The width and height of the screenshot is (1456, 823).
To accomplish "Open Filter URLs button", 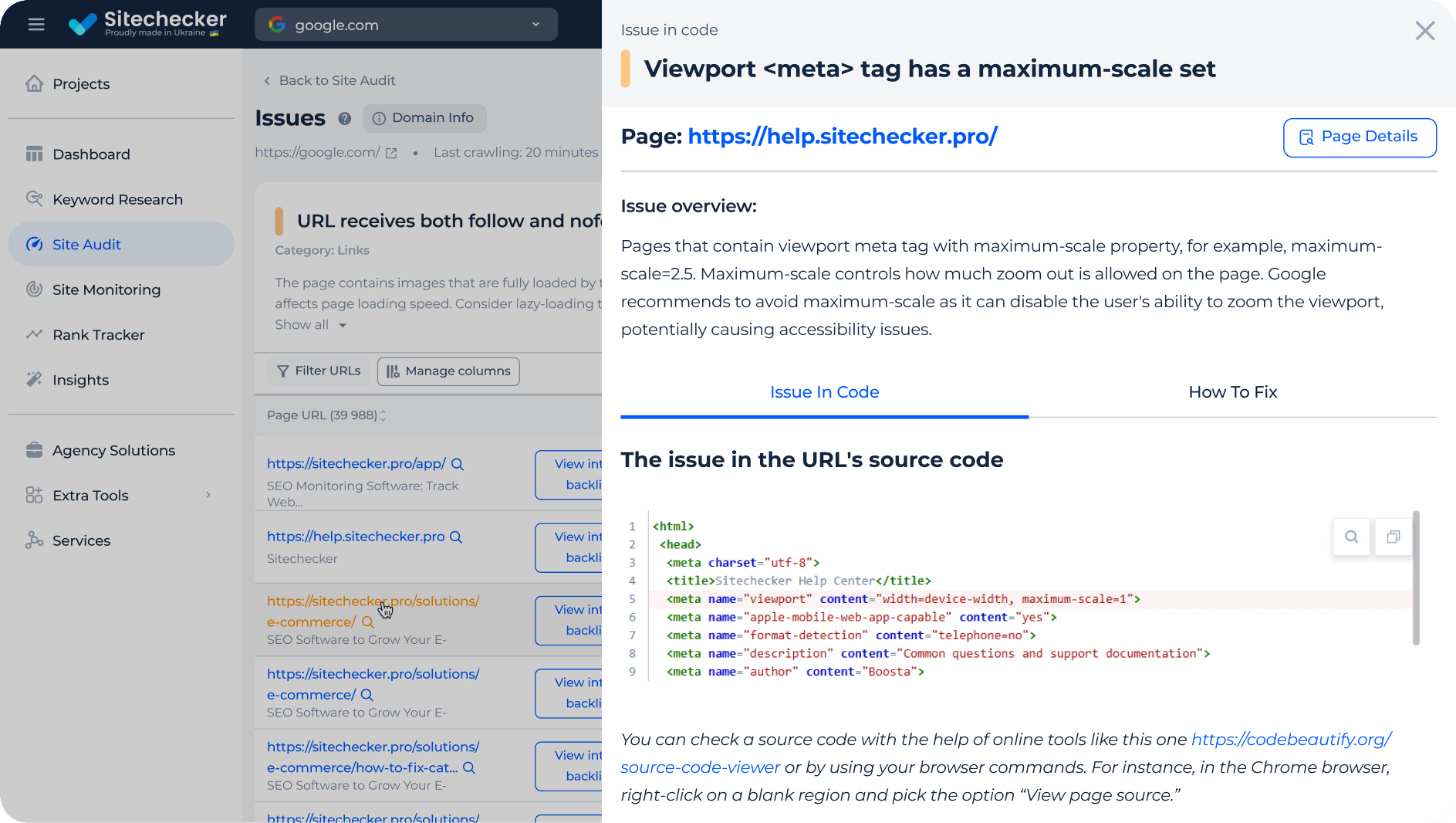I will [319, 371].
